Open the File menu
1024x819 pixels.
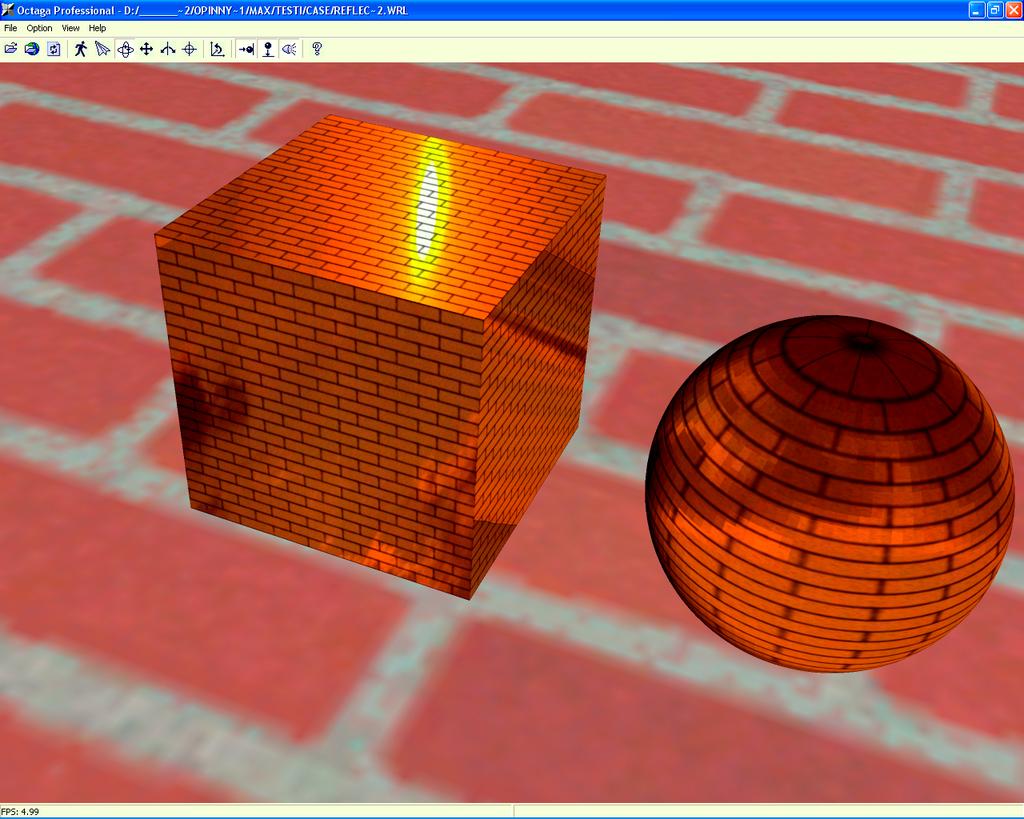10,28
